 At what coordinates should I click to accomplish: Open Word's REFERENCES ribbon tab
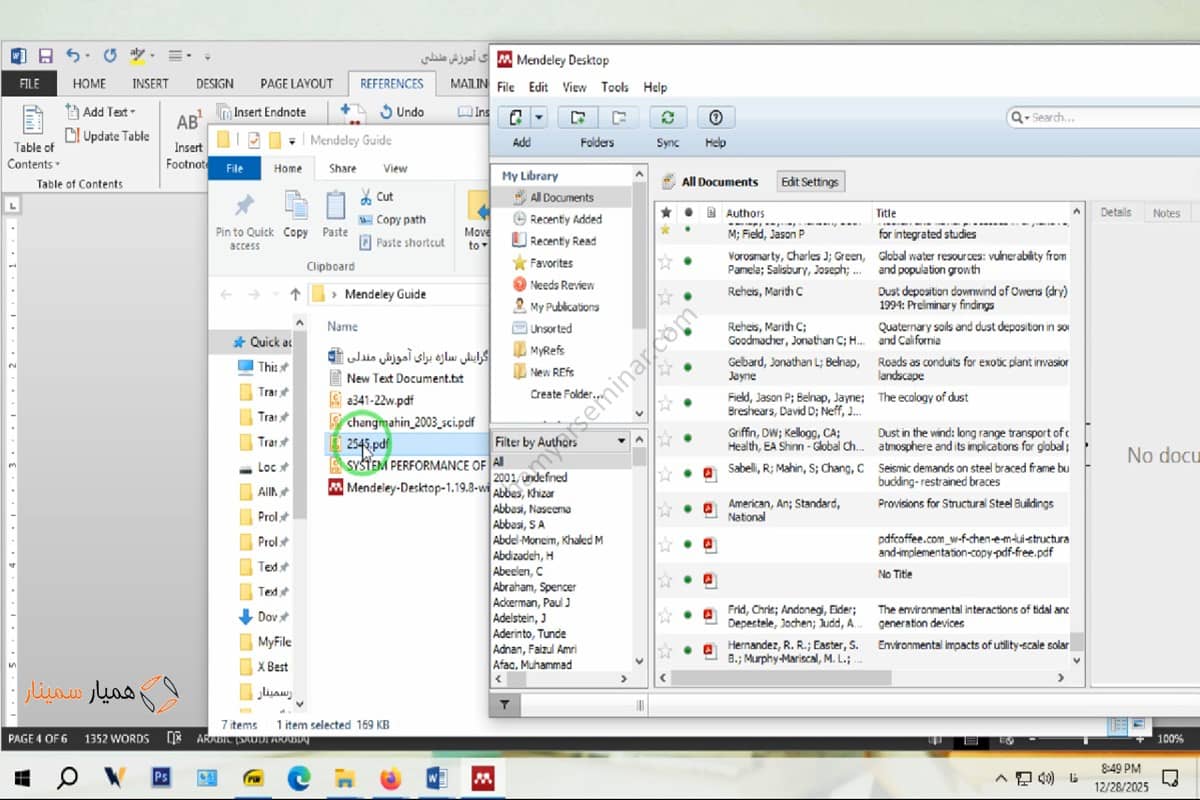coord(392,84)
